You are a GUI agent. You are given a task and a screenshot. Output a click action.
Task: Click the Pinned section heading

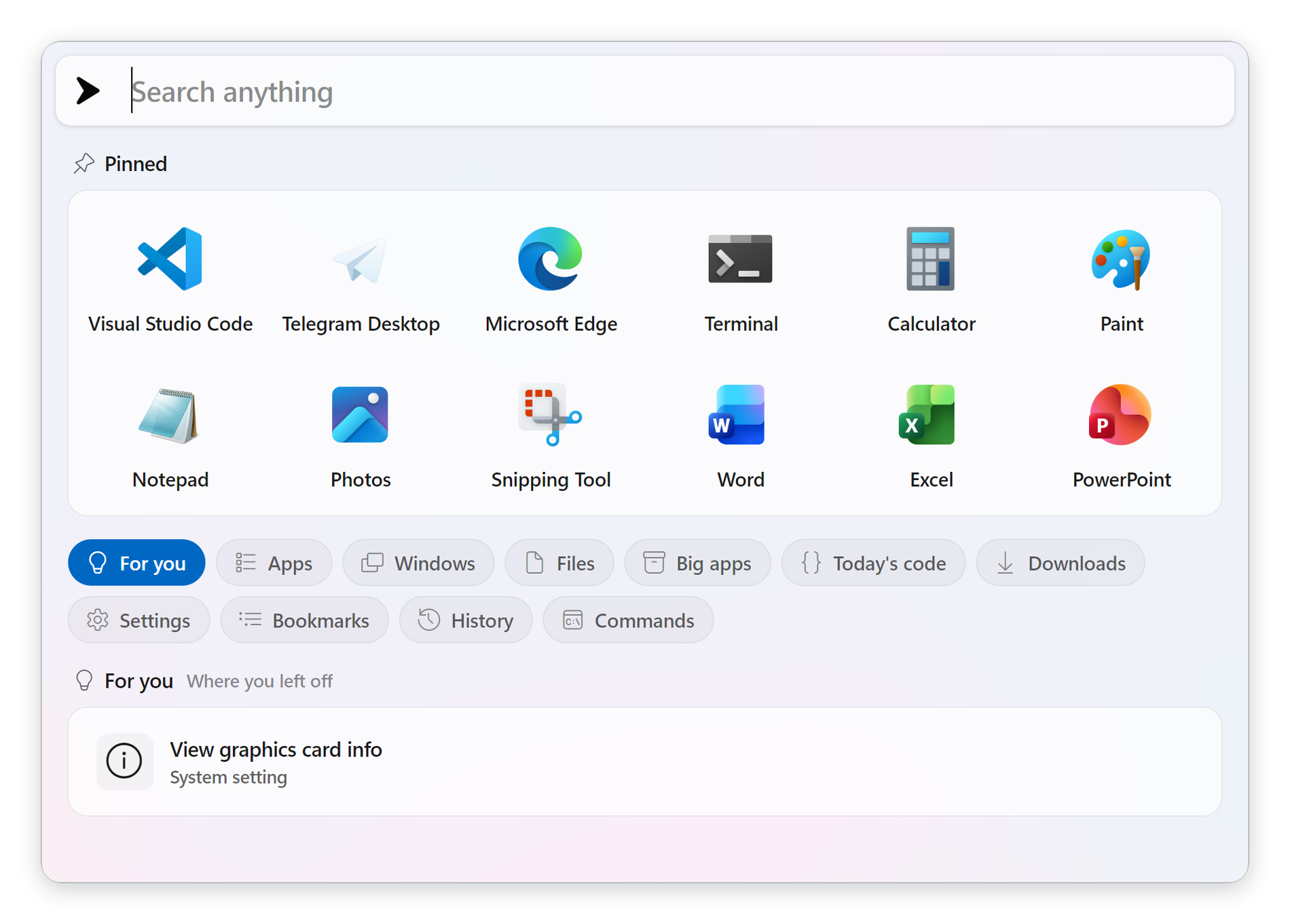135,164
